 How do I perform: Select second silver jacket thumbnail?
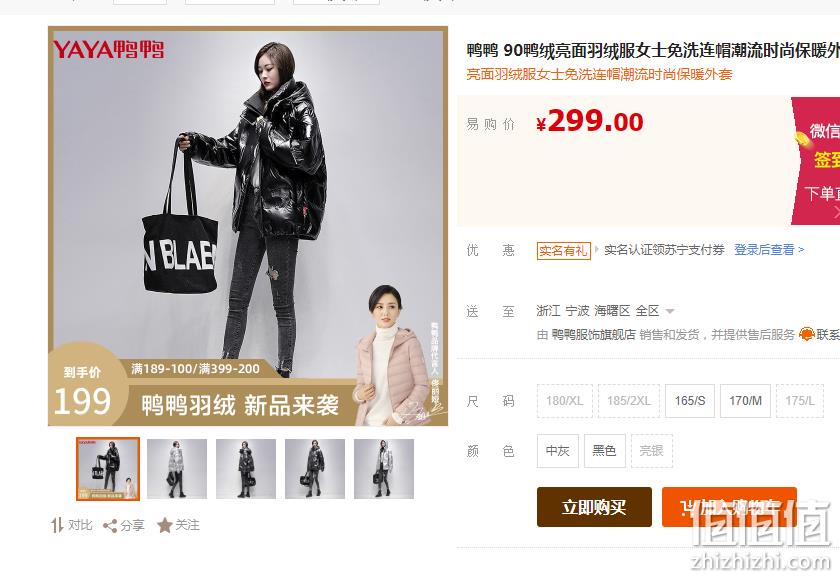[177, 469]
